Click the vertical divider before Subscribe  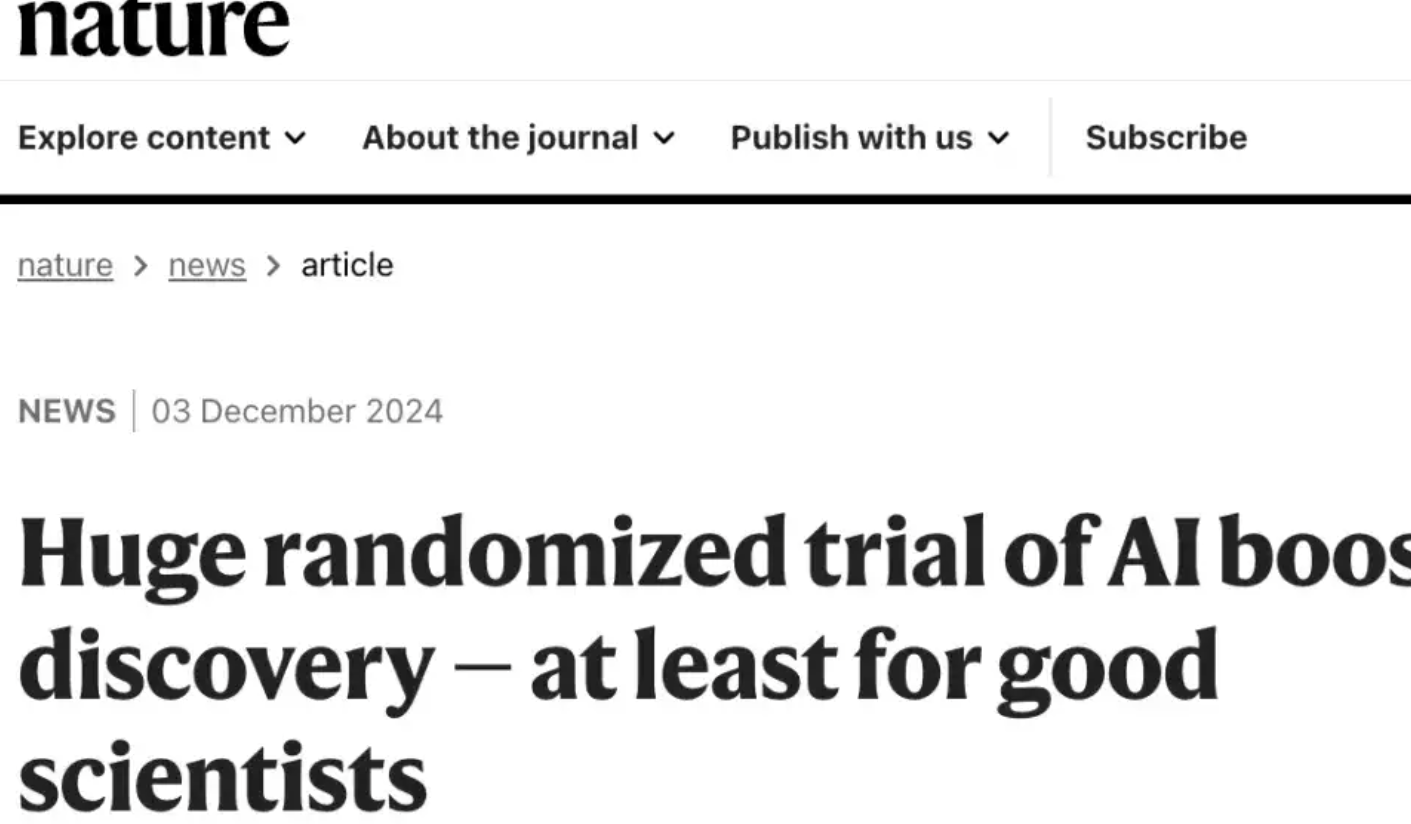pos(1050,138)
